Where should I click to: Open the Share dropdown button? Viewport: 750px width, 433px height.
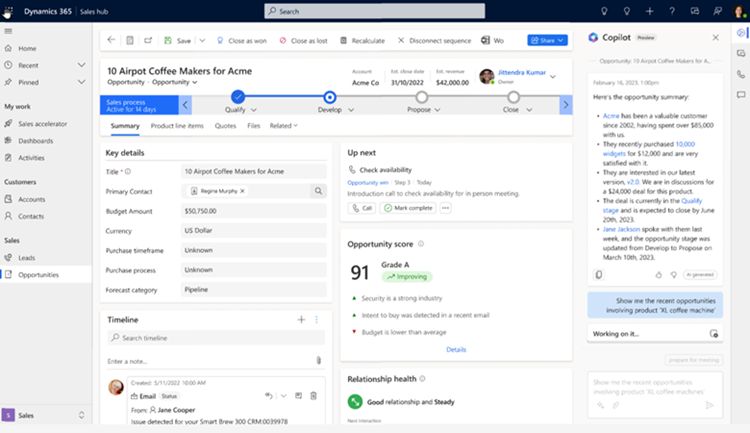[x=548, y=40]
